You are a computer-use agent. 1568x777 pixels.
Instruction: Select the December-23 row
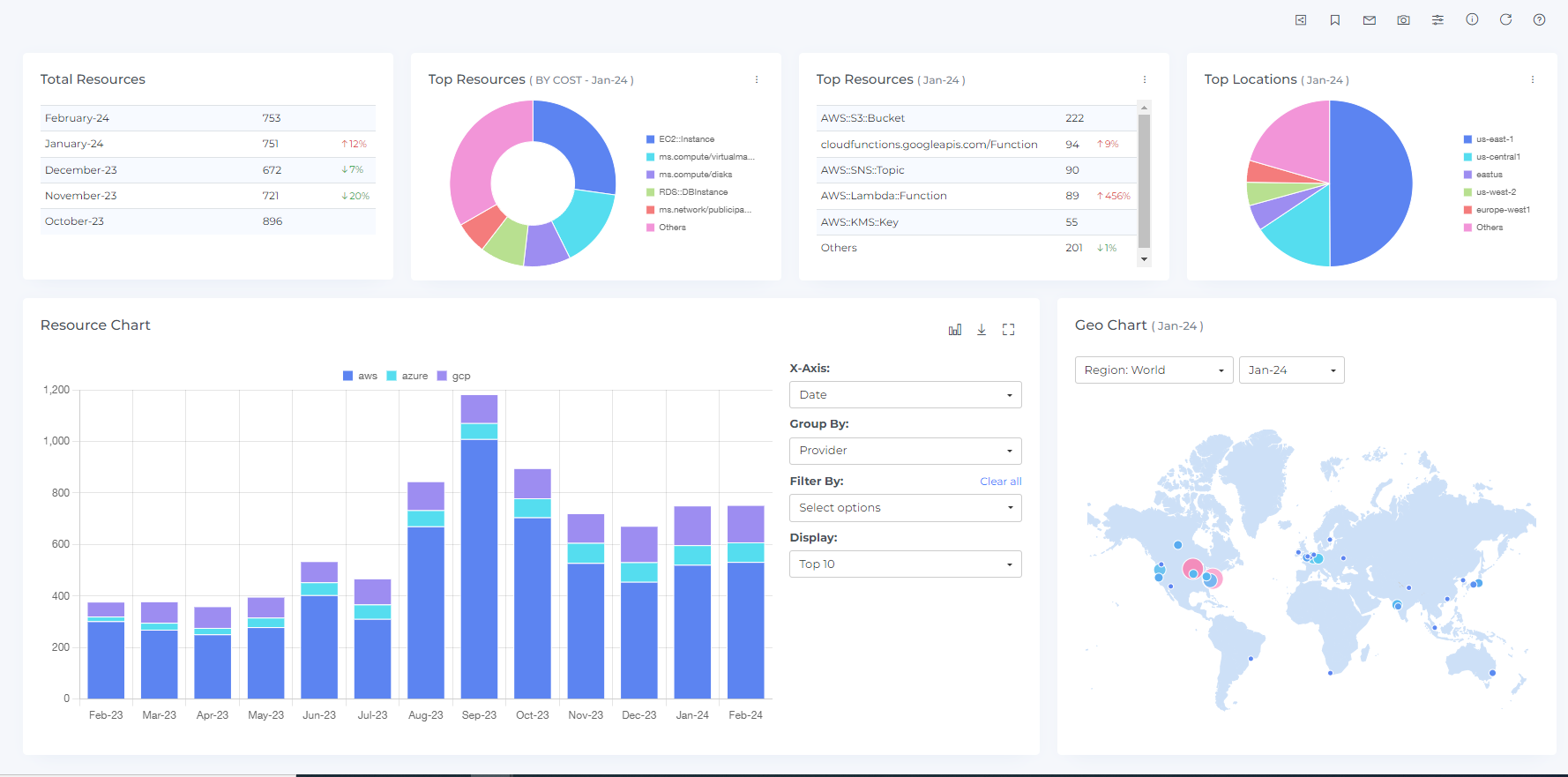[x=208, y=170]
